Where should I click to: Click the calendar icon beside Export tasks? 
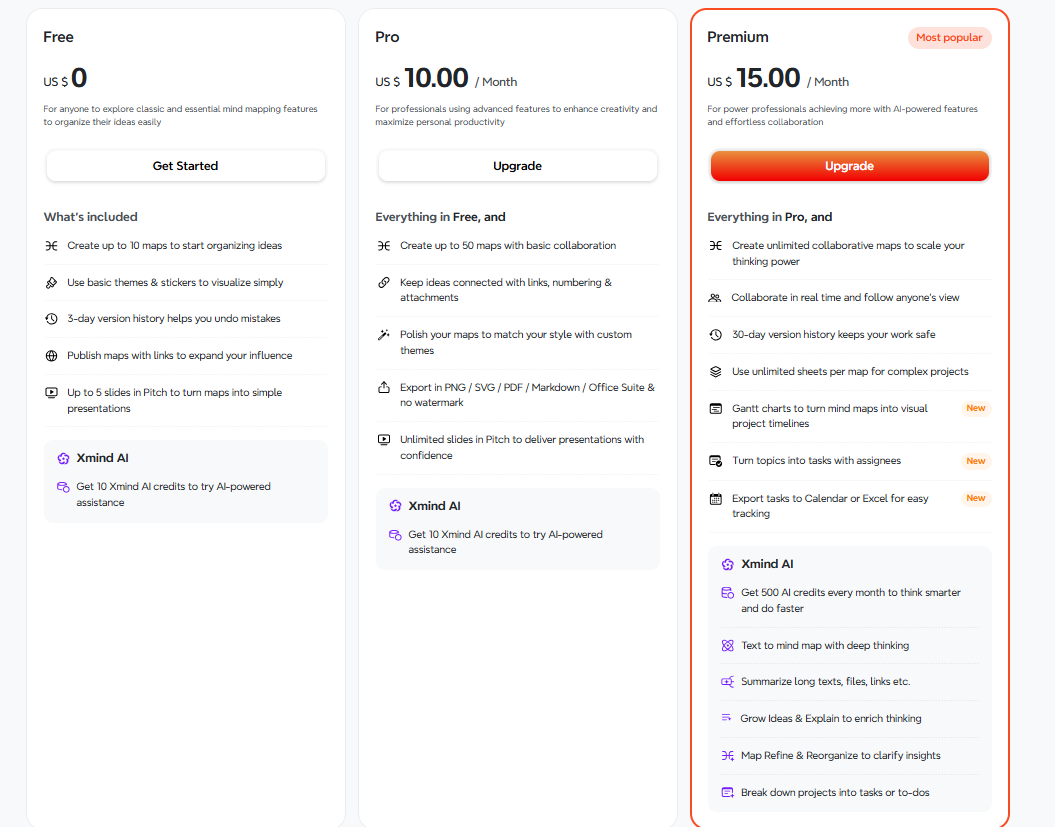click(716, 499)
